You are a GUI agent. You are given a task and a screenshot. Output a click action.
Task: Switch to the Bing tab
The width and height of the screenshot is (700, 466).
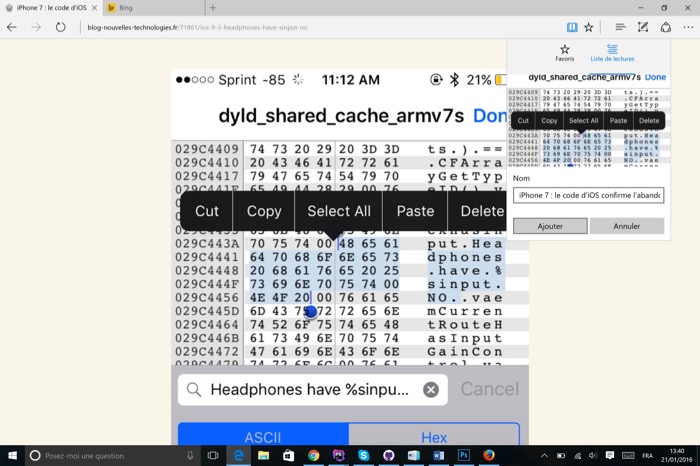(152, 7)
